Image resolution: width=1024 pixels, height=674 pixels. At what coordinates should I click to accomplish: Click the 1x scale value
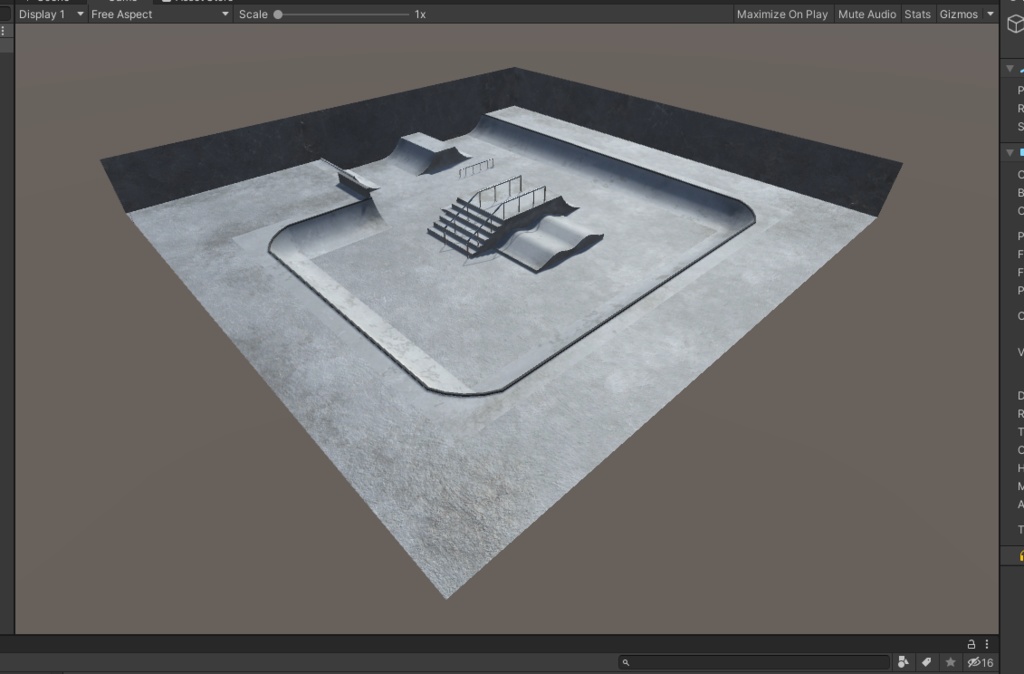pos(420,14)
